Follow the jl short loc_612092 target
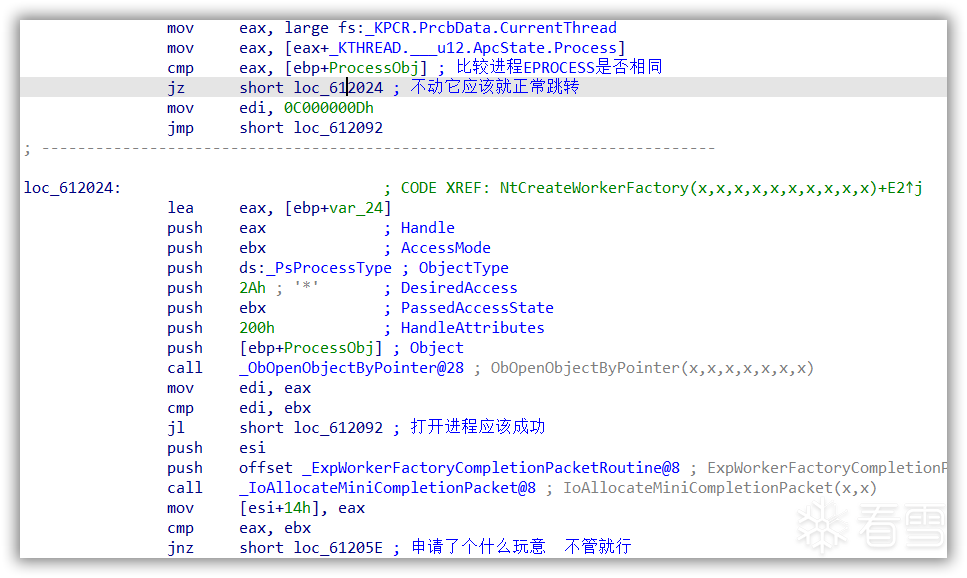Image resolution: width=967 pixels, height=578 pixels. (338, 428)
